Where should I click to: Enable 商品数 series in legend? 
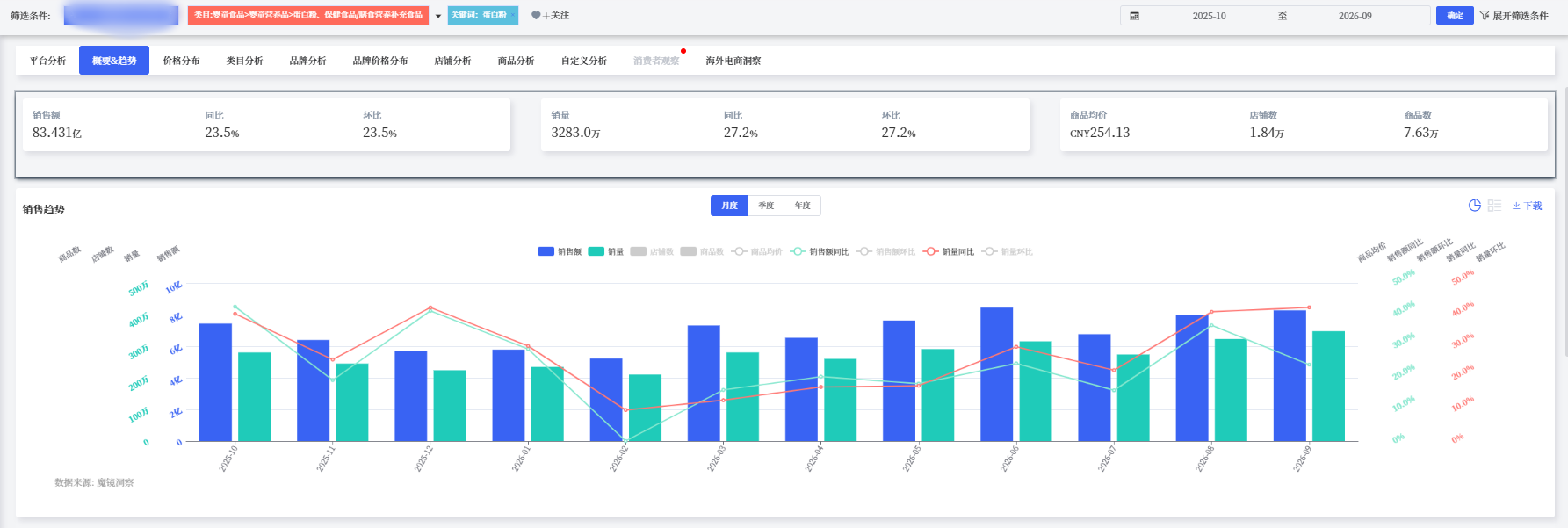tap(702, 251)
